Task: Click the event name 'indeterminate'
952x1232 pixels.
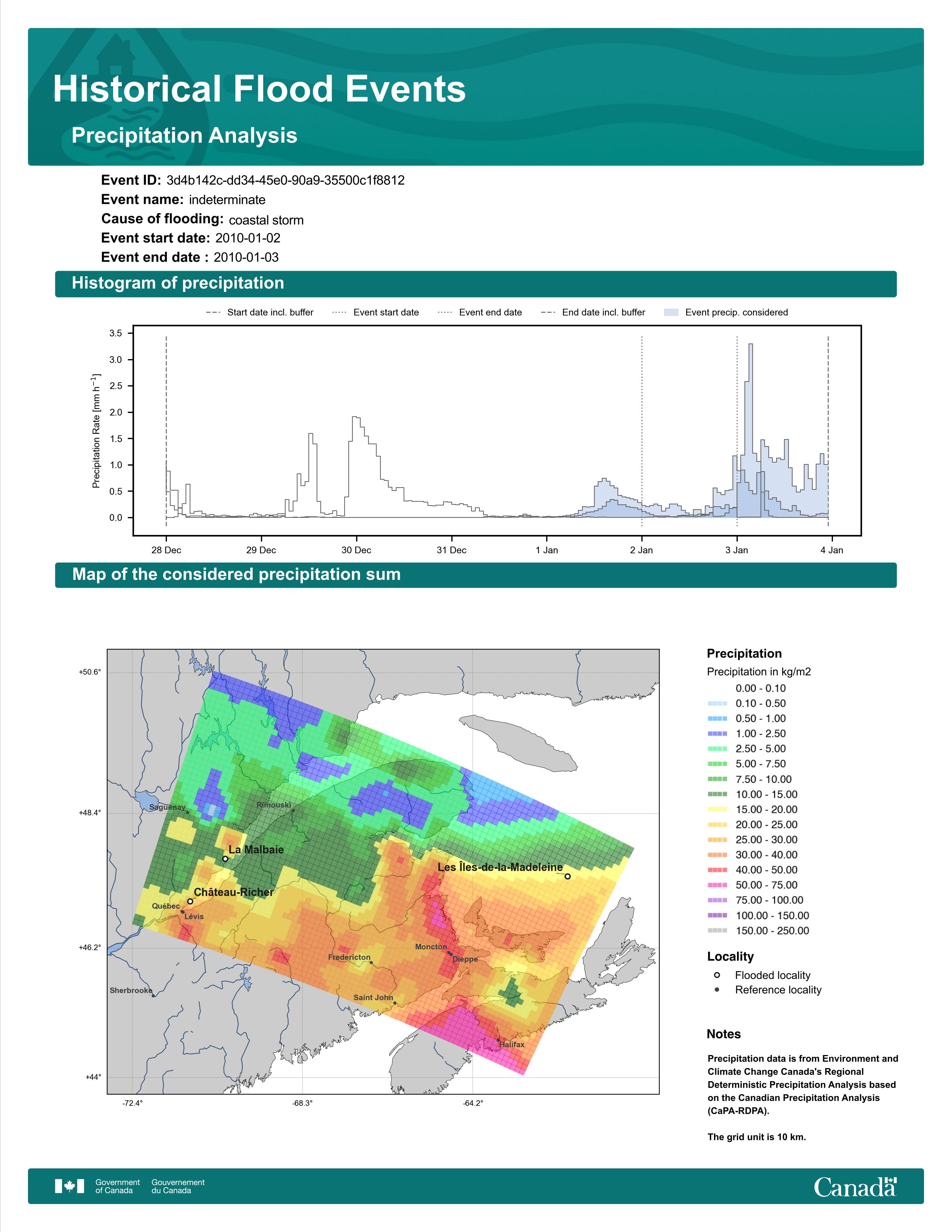Action: point(227,200)
